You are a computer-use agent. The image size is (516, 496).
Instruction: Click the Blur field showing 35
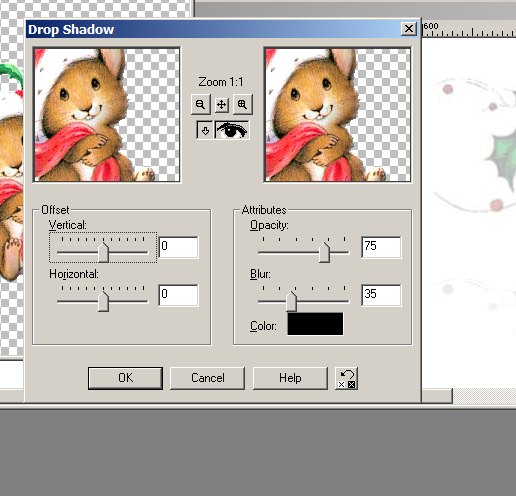pyautogui.click(x=381, y=295)
